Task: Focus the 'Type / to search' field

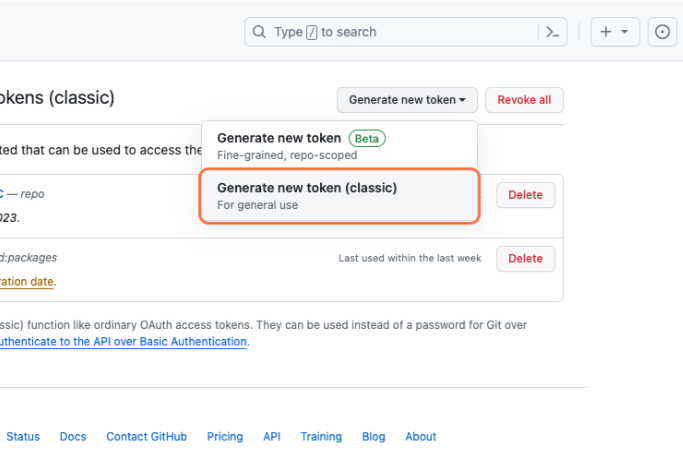Action: (400, 32)
